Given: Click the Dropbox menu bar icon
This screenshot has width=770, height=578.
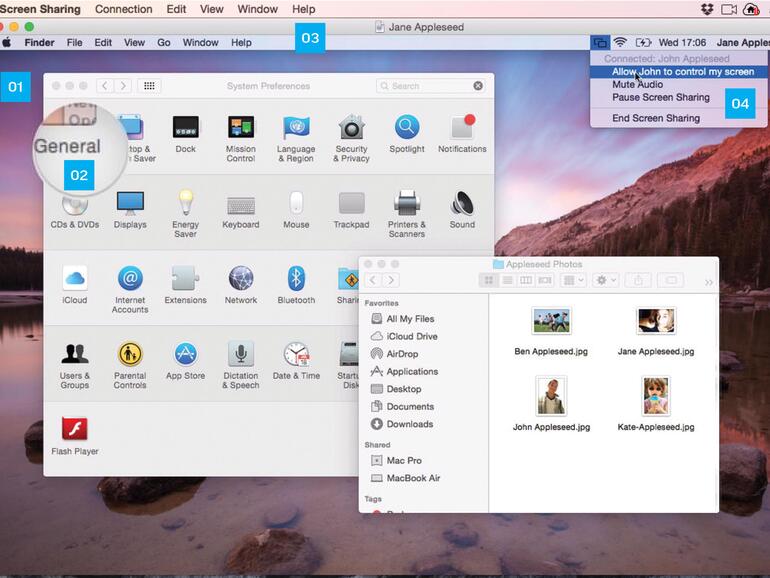Looking at the screenshot, I should 707,9.
